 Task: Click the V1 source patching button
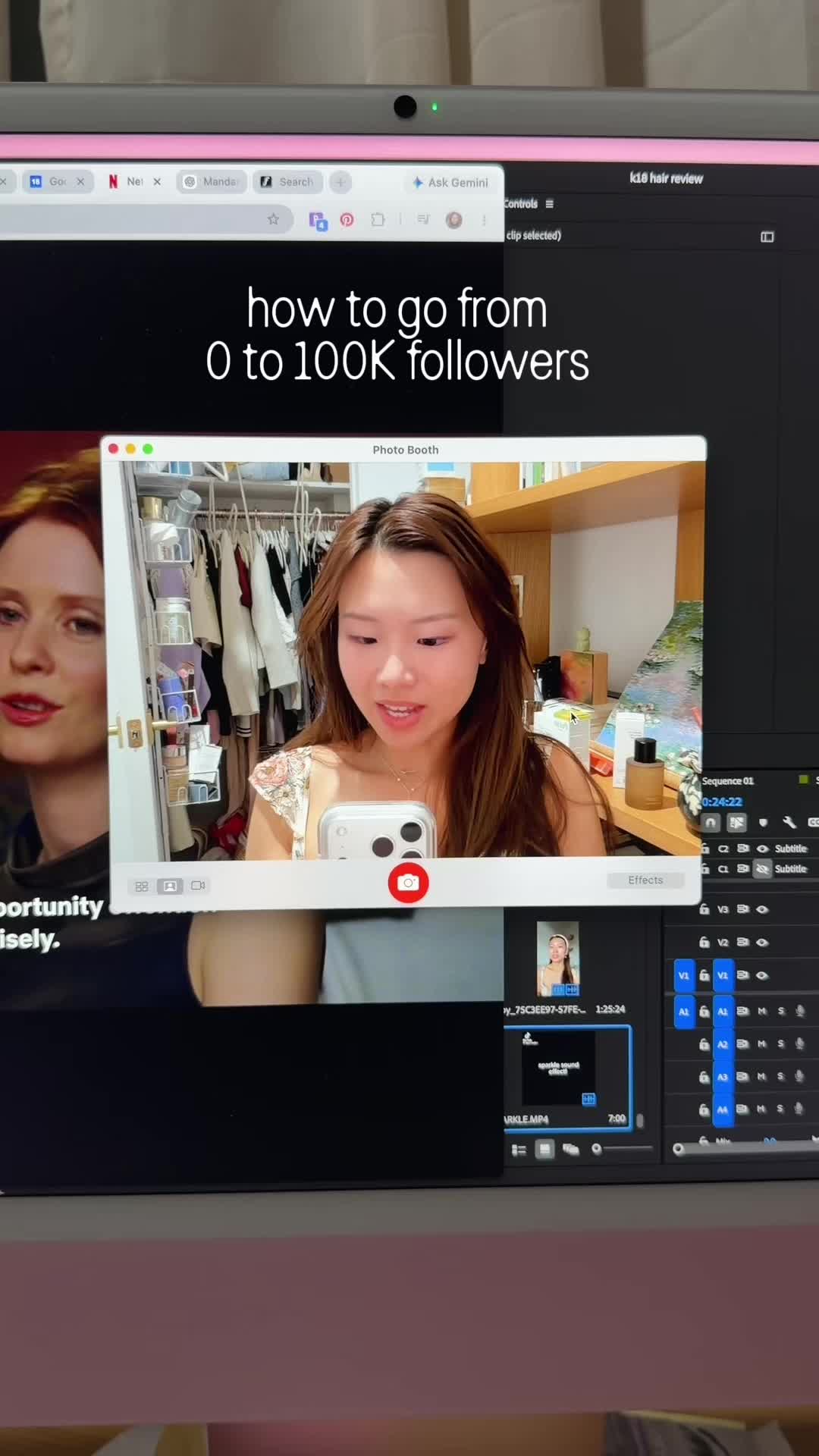[684, 976]
